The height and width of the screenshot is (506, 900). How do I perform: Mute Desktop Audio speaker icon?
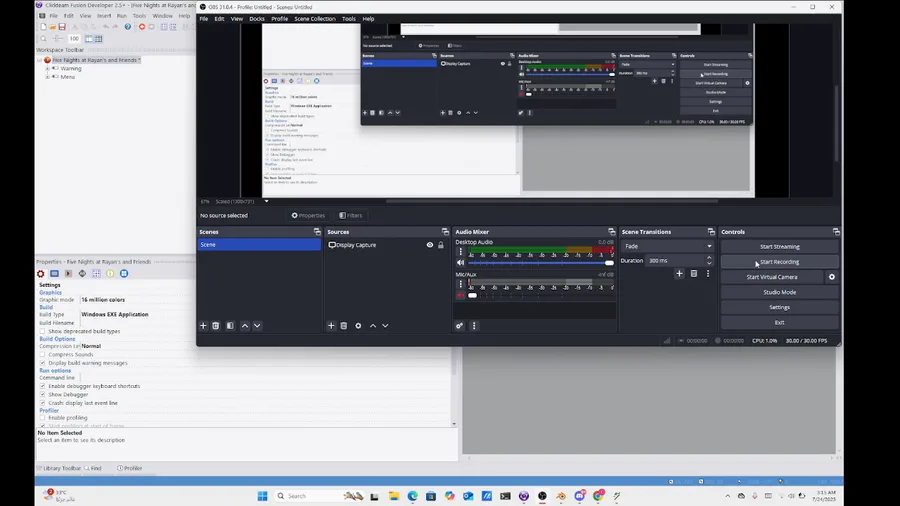[460, 263]
